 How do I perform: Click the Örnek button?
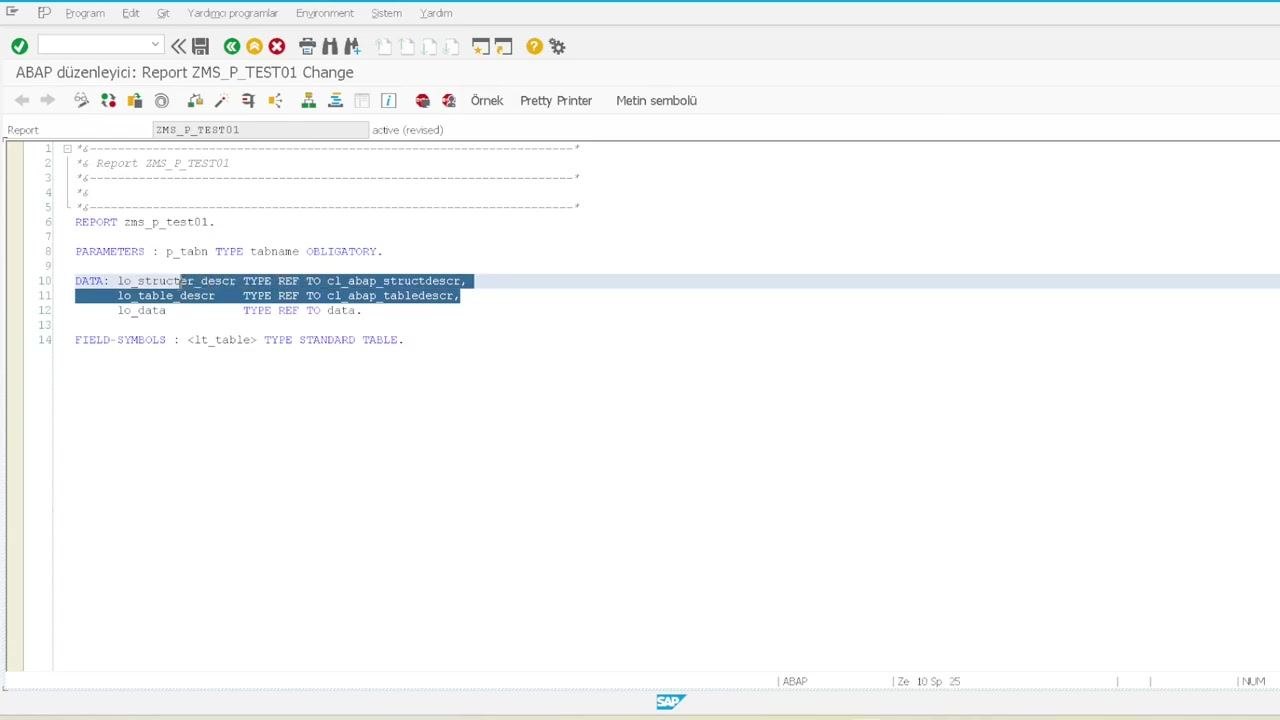(x=487, y=100)
